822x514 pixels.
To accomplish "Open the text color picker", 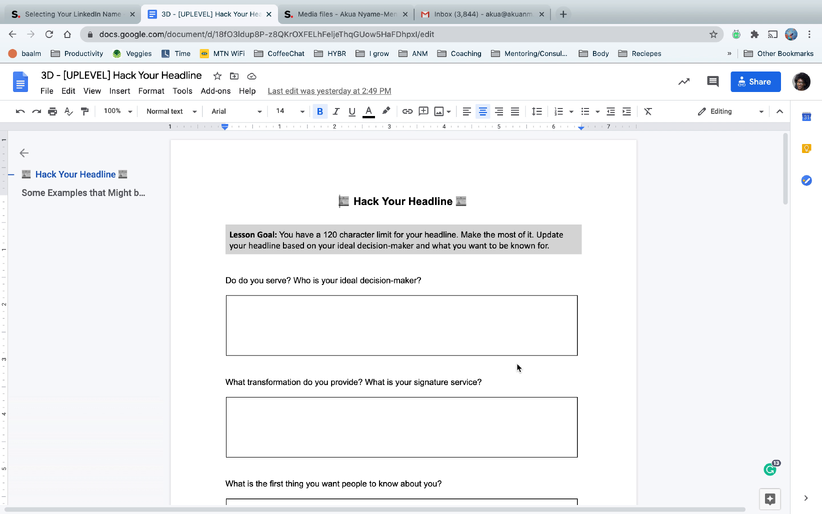I will [x=369, y=111].
